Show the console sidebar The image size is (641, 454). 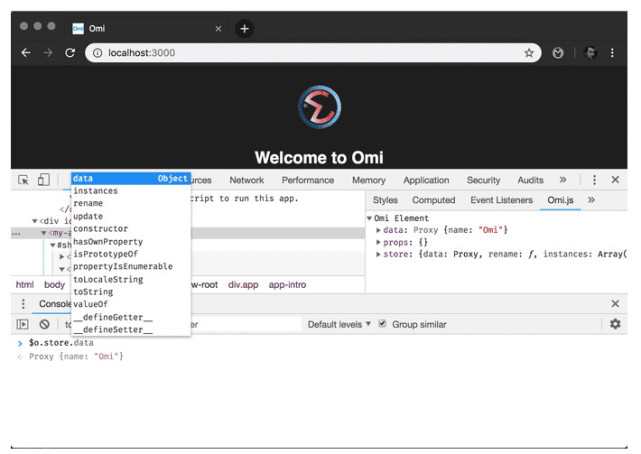(x=22, y=324)
